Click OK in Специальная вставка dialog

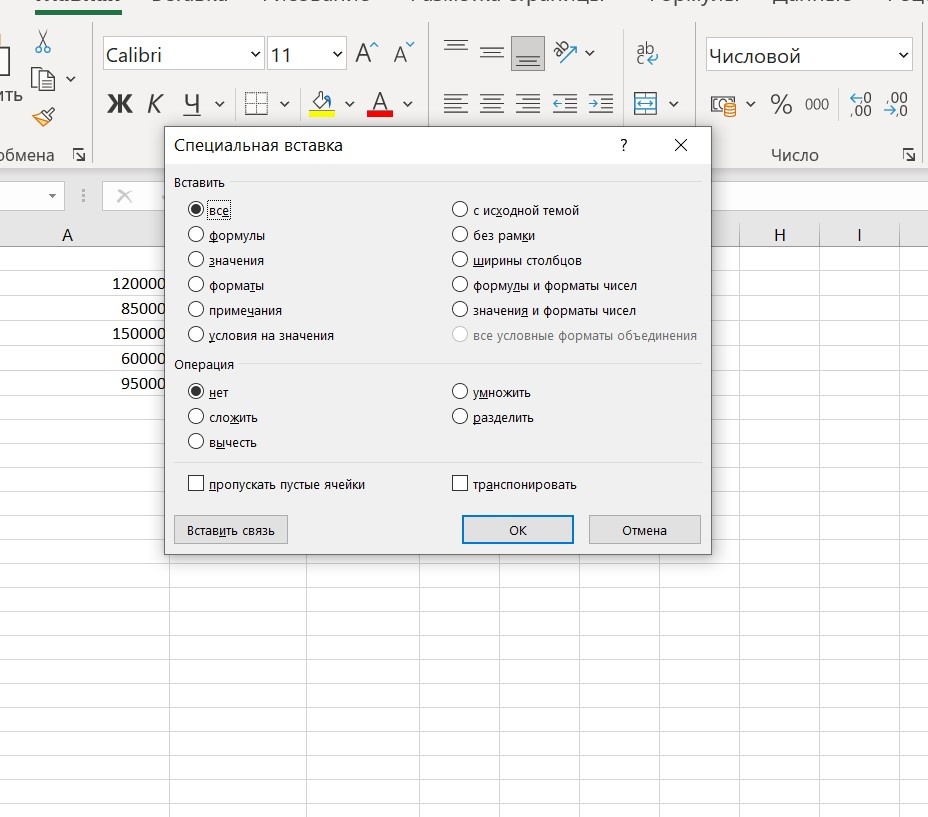[x=518, y=530]
